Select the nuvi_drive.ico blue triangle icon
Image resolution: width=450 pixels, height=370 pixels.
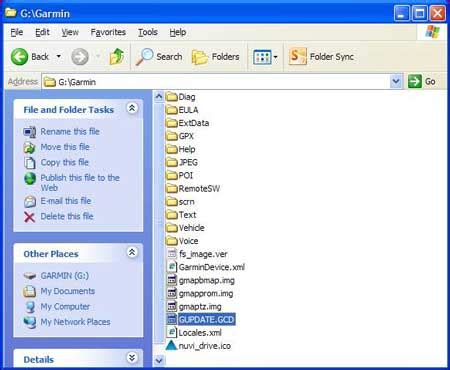coord(171,345)
